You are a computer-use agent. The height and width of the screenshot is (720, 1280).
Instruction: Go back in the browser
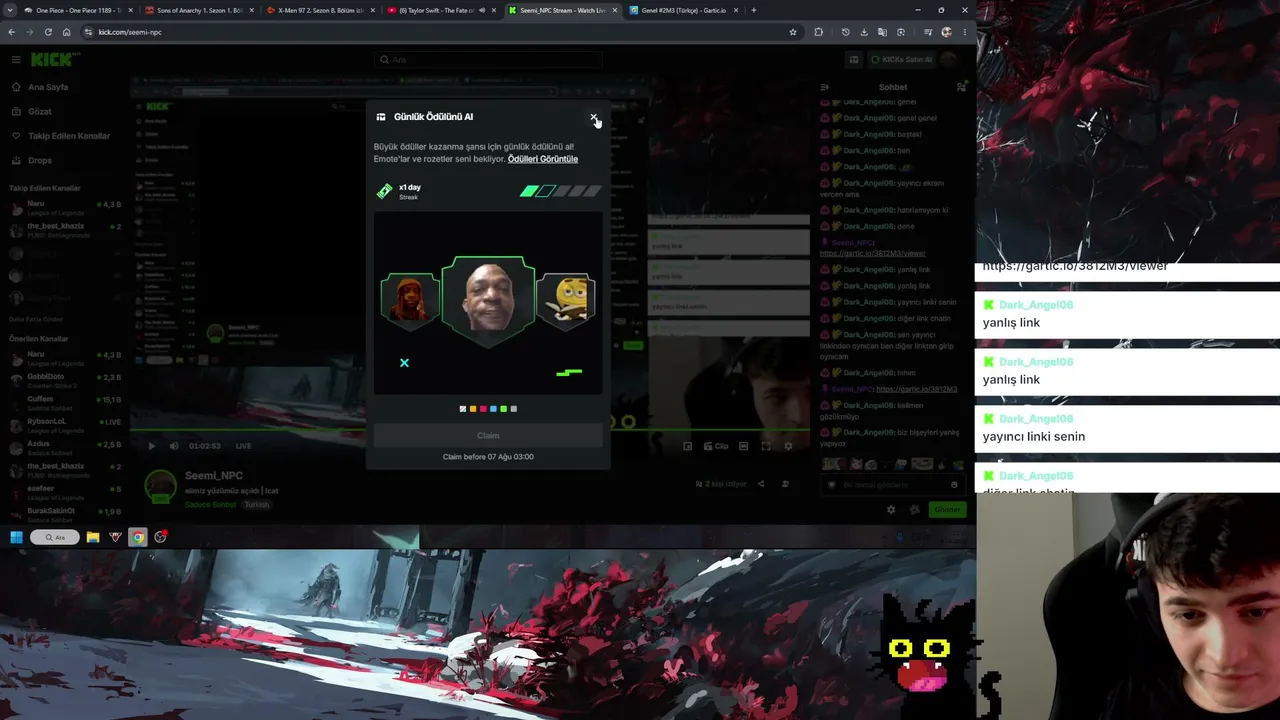click(x=11, y=32)
